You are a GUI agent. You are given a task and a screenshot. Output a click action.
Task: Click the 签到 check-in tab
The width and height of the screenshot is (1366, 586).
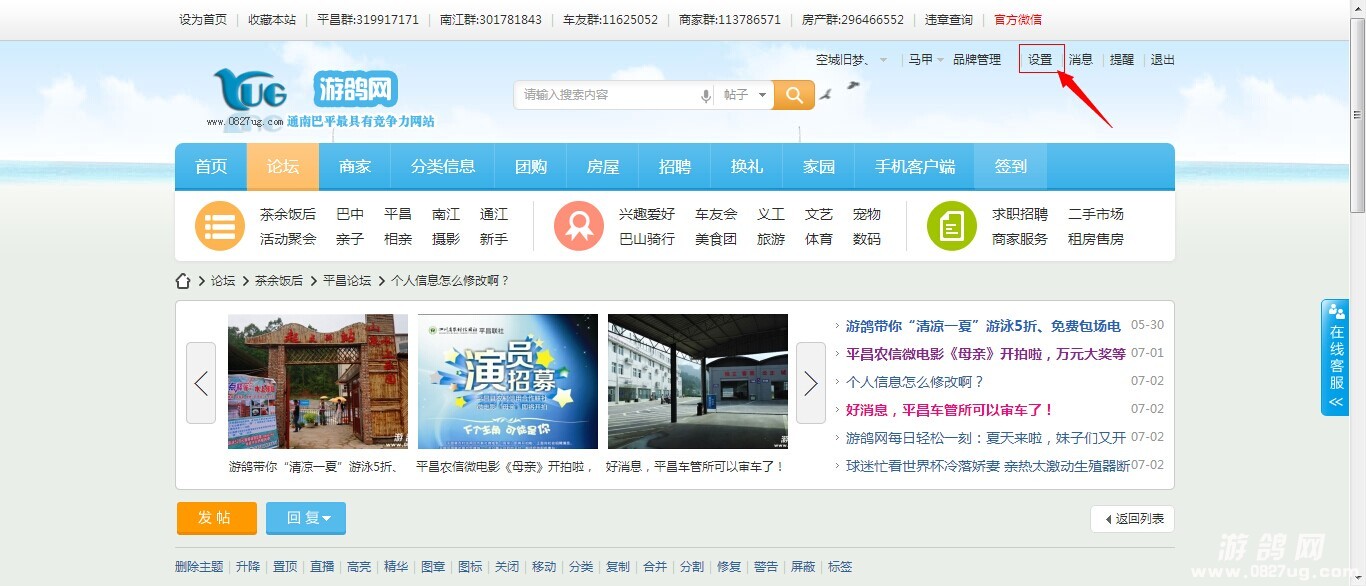1010,167
